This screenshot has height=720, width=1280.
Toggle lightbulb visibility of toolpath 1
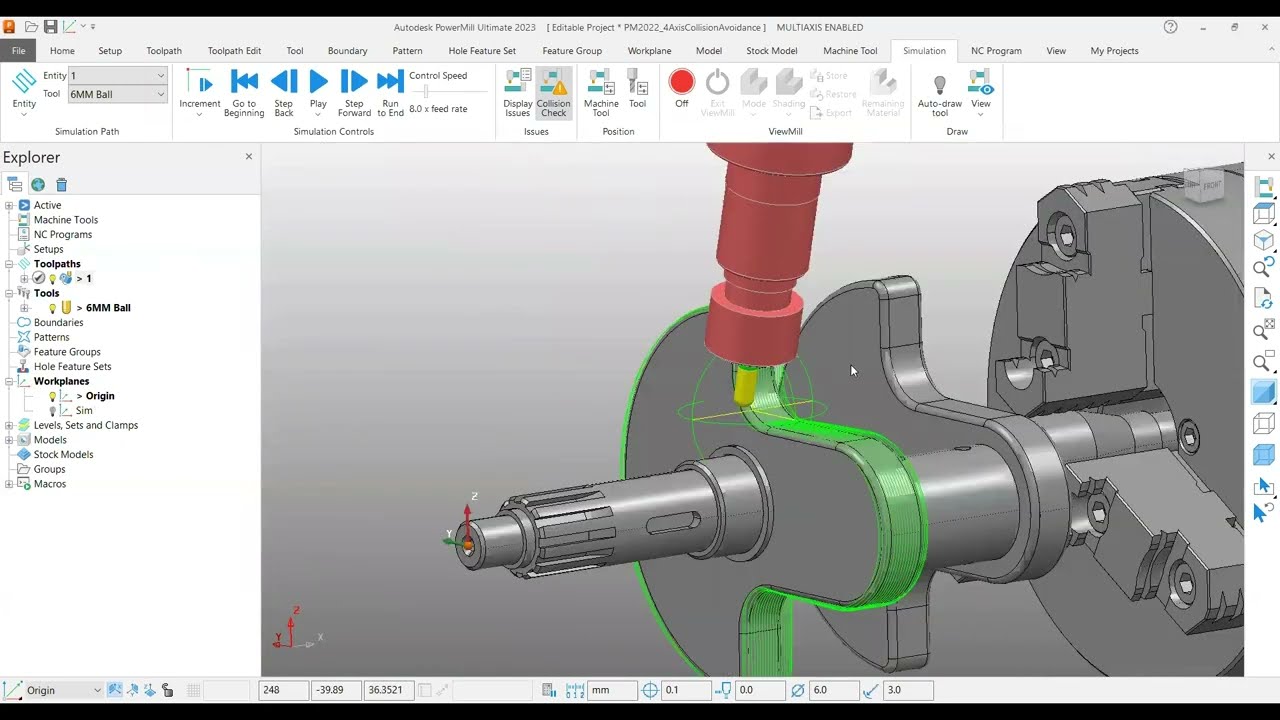tap(52, 279)
